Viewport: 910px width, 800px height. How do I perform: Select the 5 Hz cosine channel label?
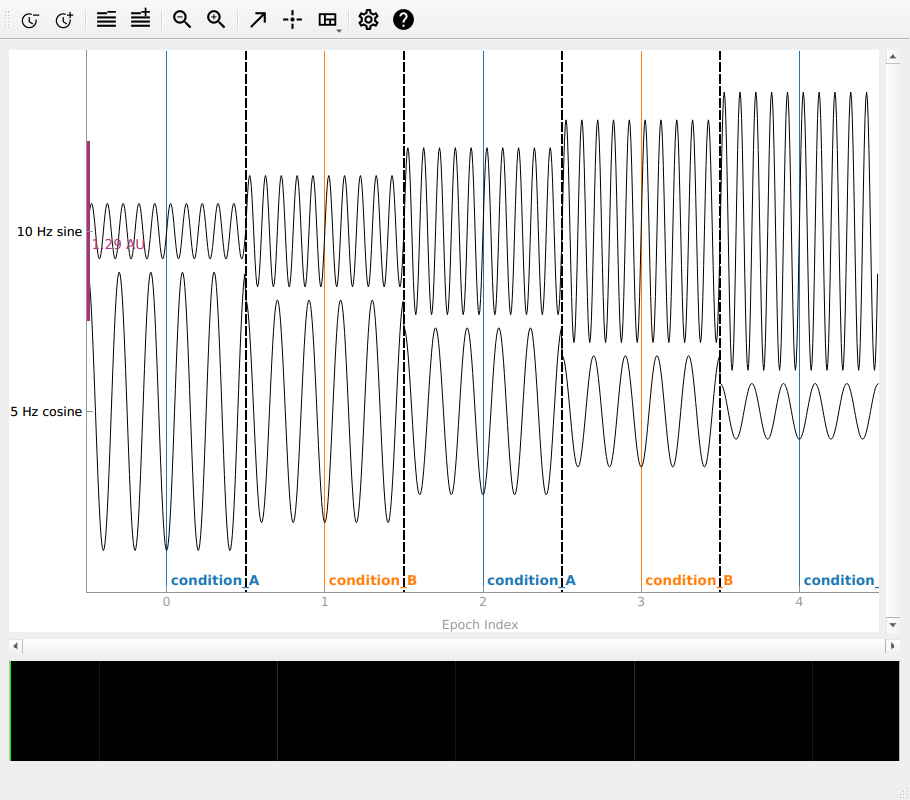46,411
